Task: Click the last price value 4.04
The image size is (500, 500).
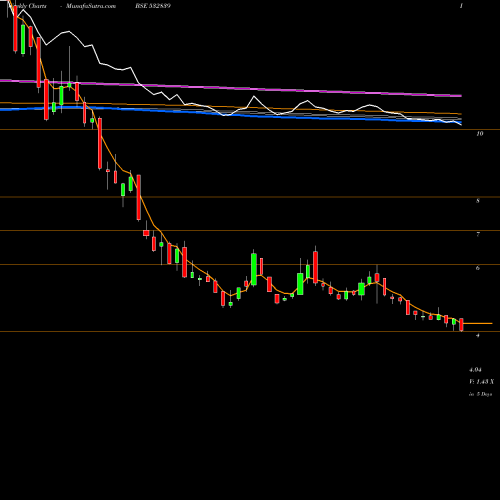Action: (475, 370)
